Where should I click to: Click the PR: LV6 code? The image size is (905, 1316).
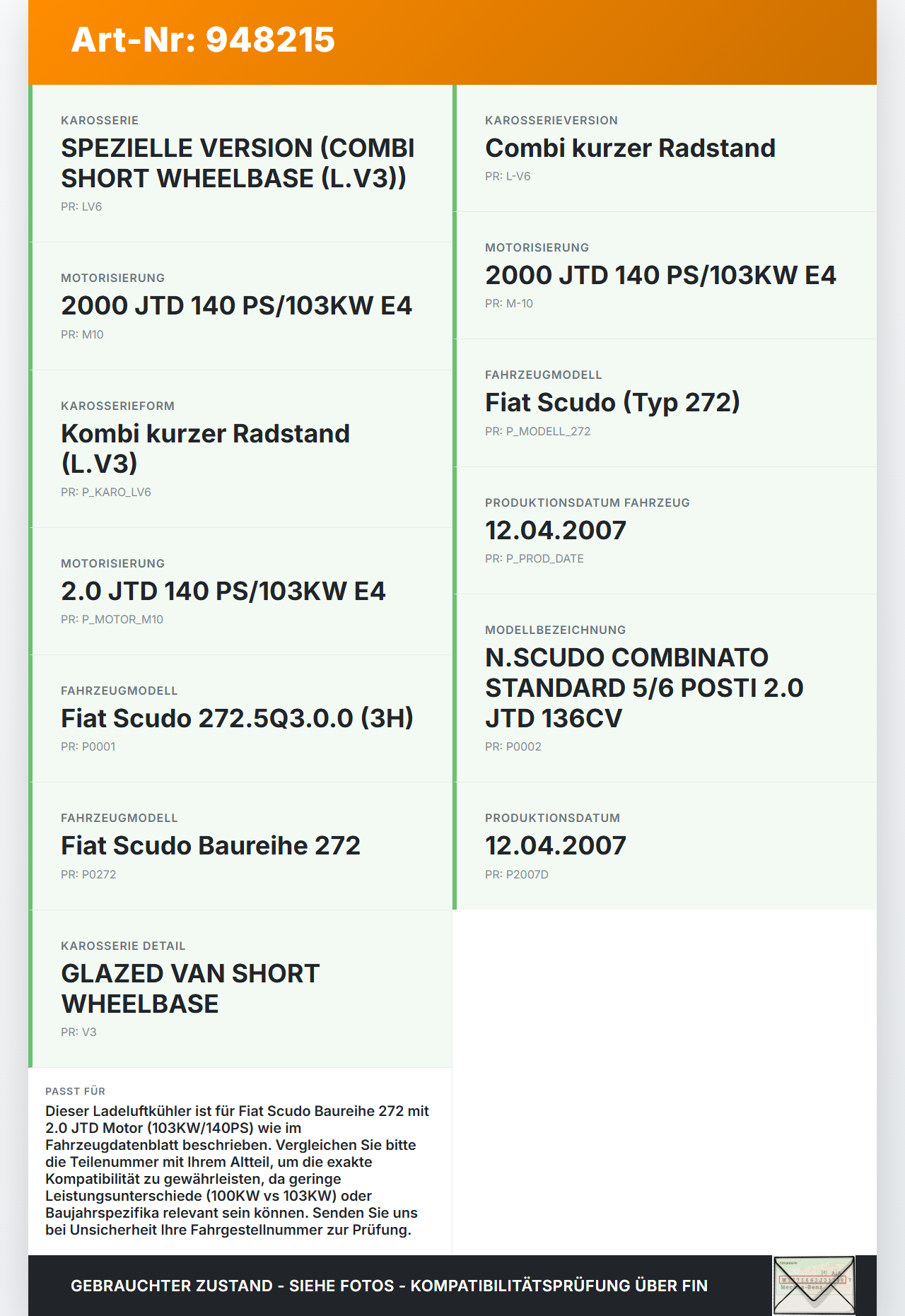[81, 206]
